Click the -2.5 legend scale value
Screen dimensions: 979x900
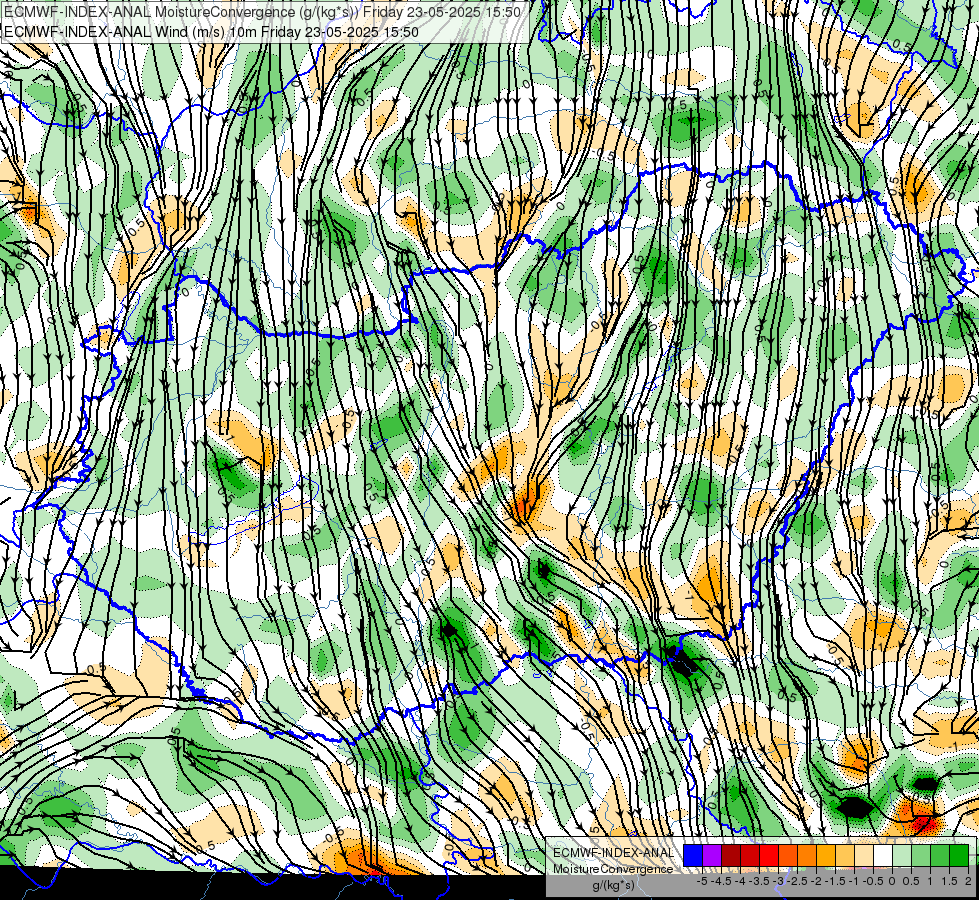click(x=797, y=881)
